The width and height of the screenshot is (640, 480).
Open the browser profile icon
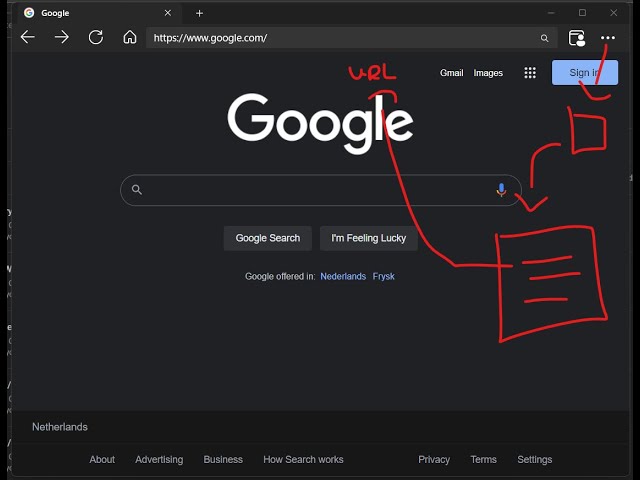pyautogui.click(x=577, y=38)
